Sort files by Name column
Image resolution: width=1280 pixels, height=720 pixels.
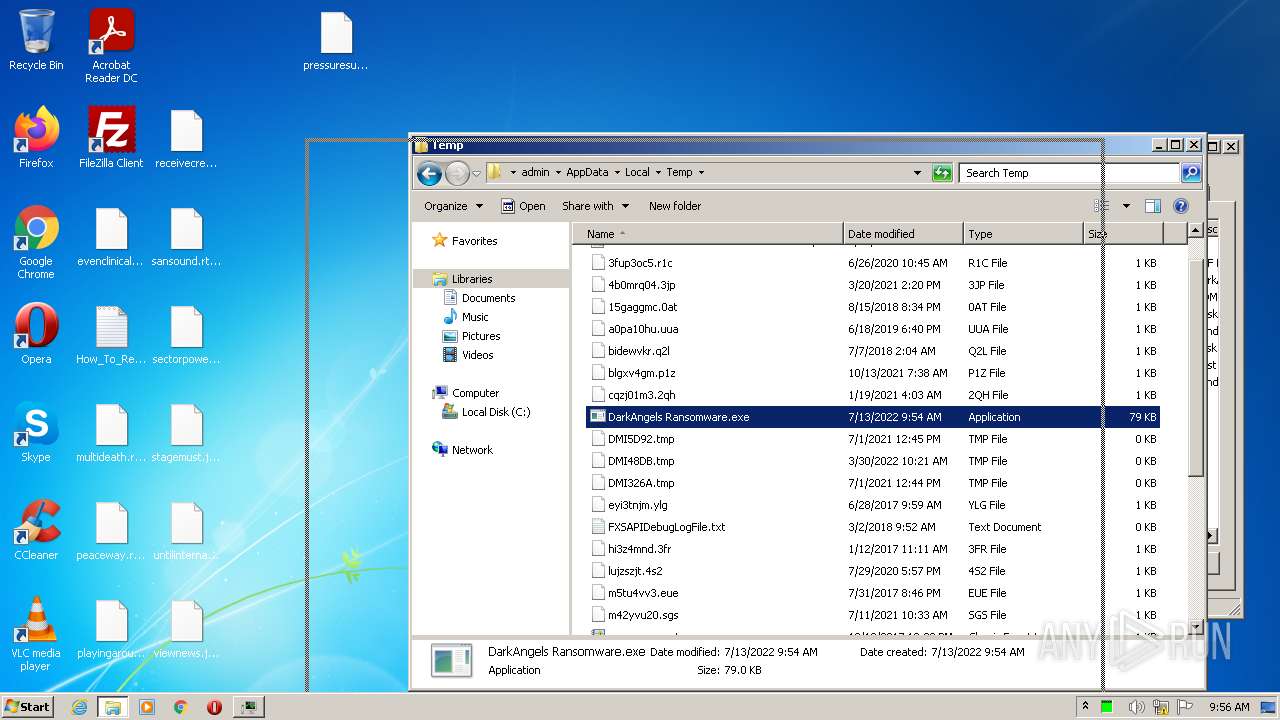tap(708, 234)
